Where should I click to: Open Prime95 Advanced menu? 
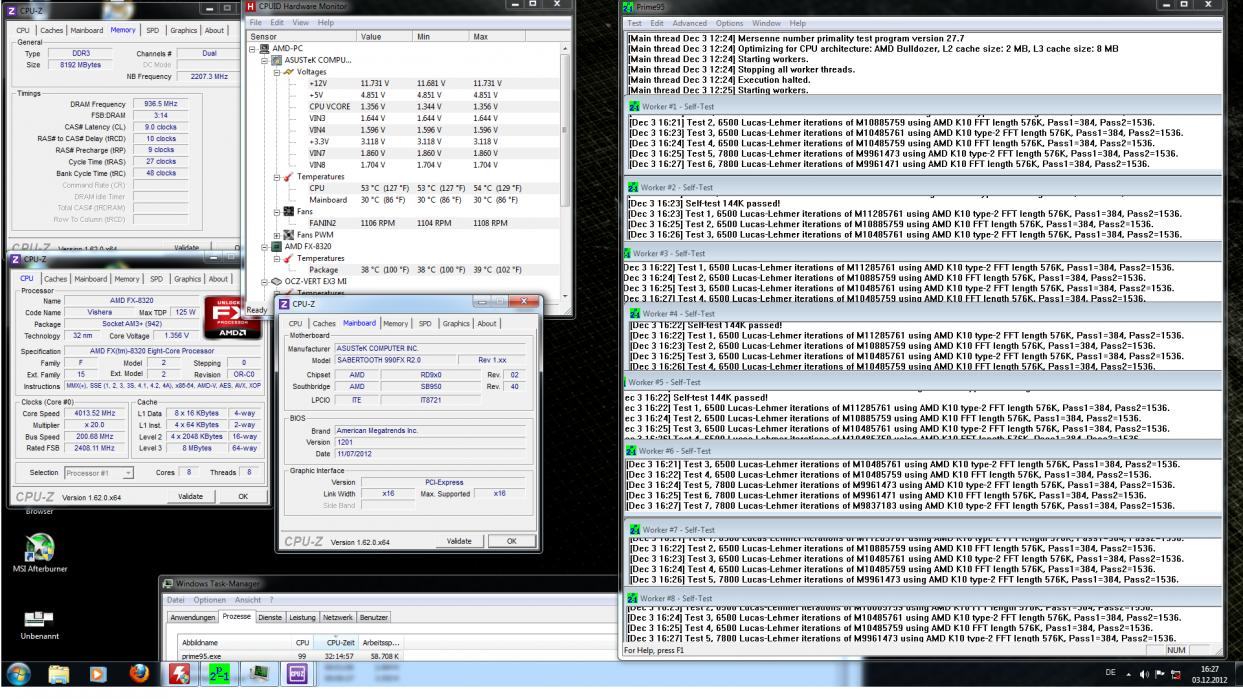pyautogui.click(x=689, y=23)
